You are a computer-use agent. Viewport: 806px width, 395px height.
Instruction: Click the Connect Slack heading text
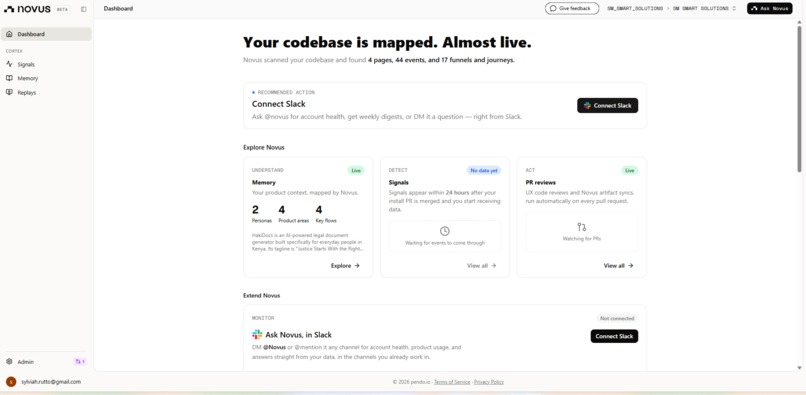(279, 104)
